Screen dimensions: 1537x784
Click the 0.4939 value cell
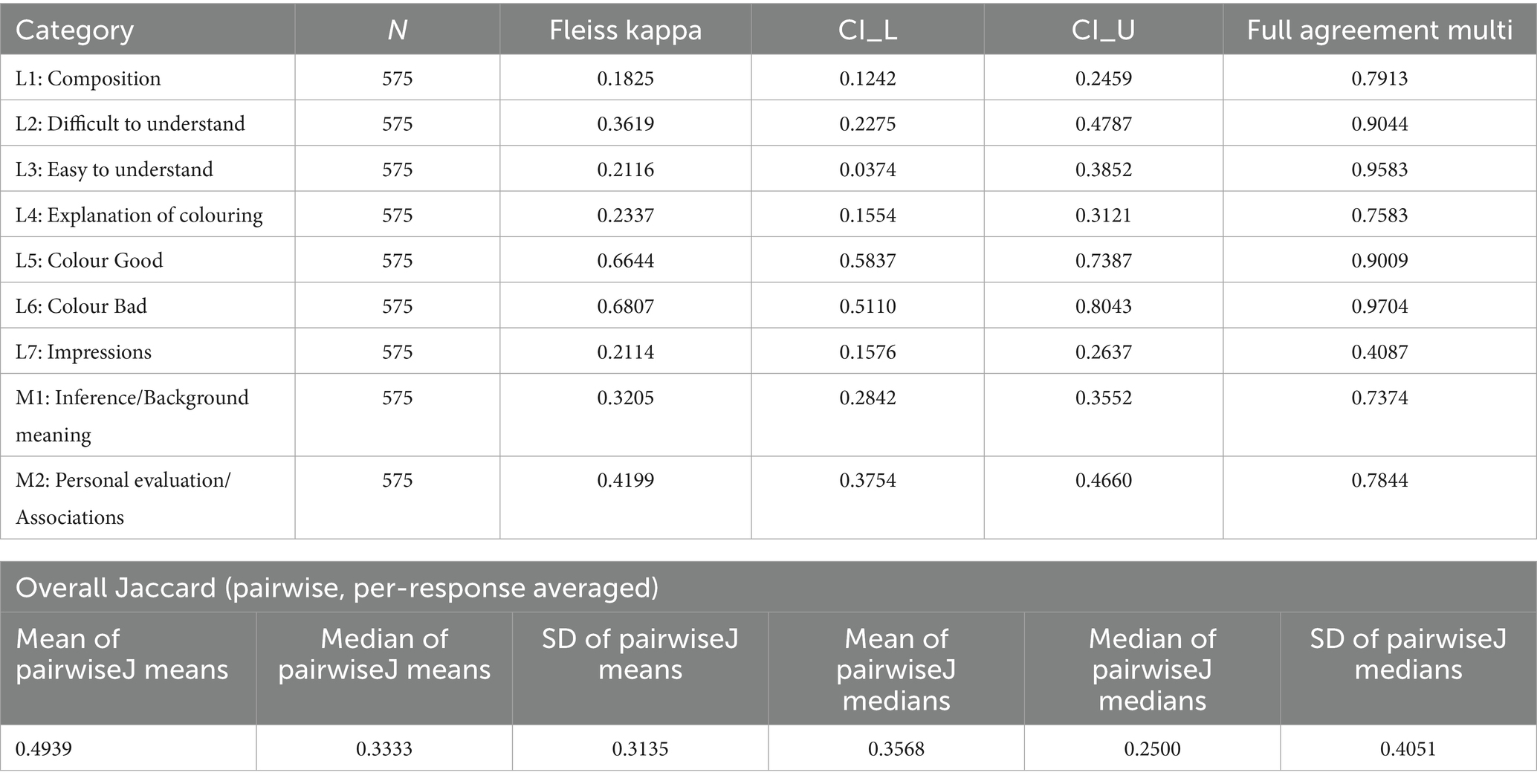[x=44, y=748]
